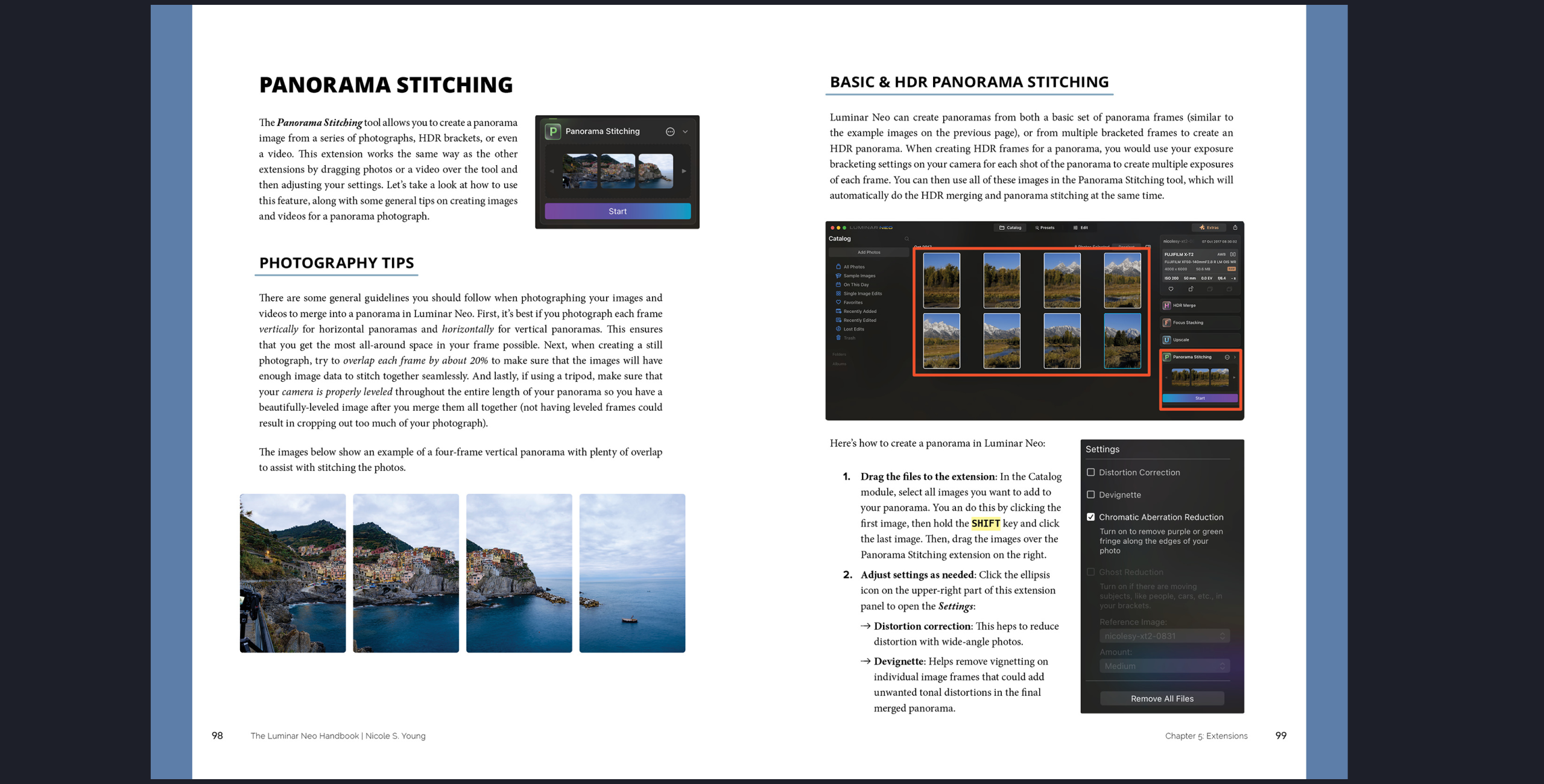This screenshot has width=1544, height=784.
Task: Click the ellipsis icon beside Panorama Stitching
Action: click(669, 131)
